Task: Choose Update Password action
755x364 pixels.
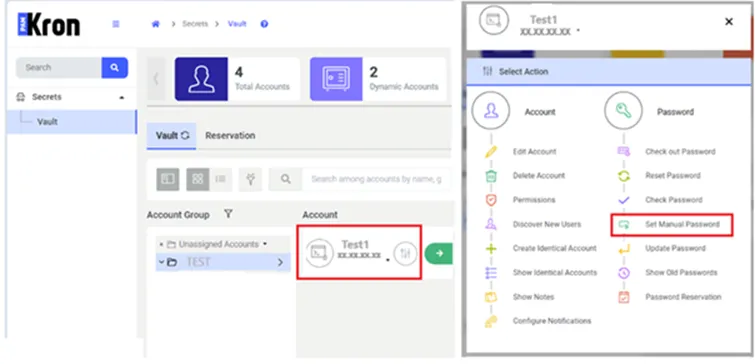Action: pos(676,248)
